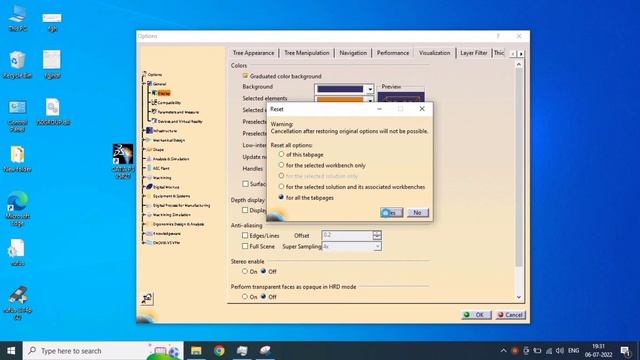Click the Infrastructure category icon
640x360 pixels.
click(149, 131)
